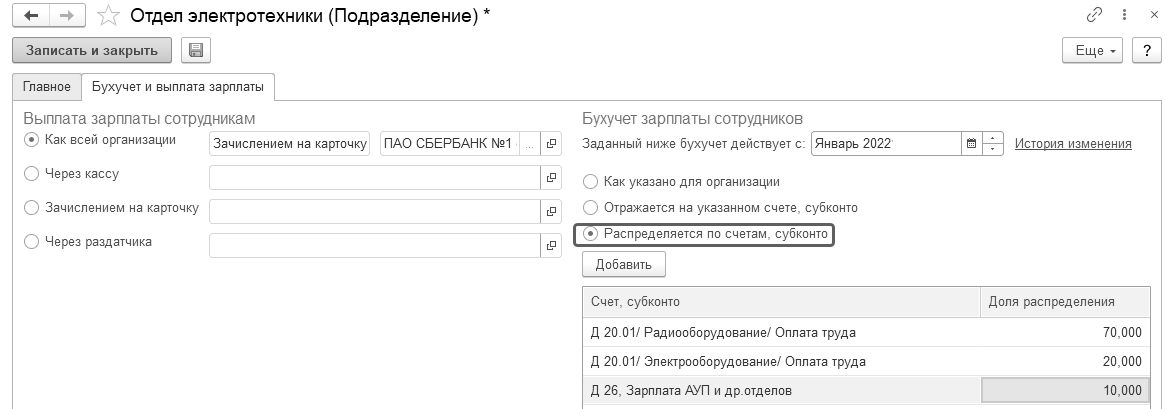Open the Бухучет и выплата зарплаты tab
The image size is (1166, 409).
pyautogui.click(x=178, y=87)
